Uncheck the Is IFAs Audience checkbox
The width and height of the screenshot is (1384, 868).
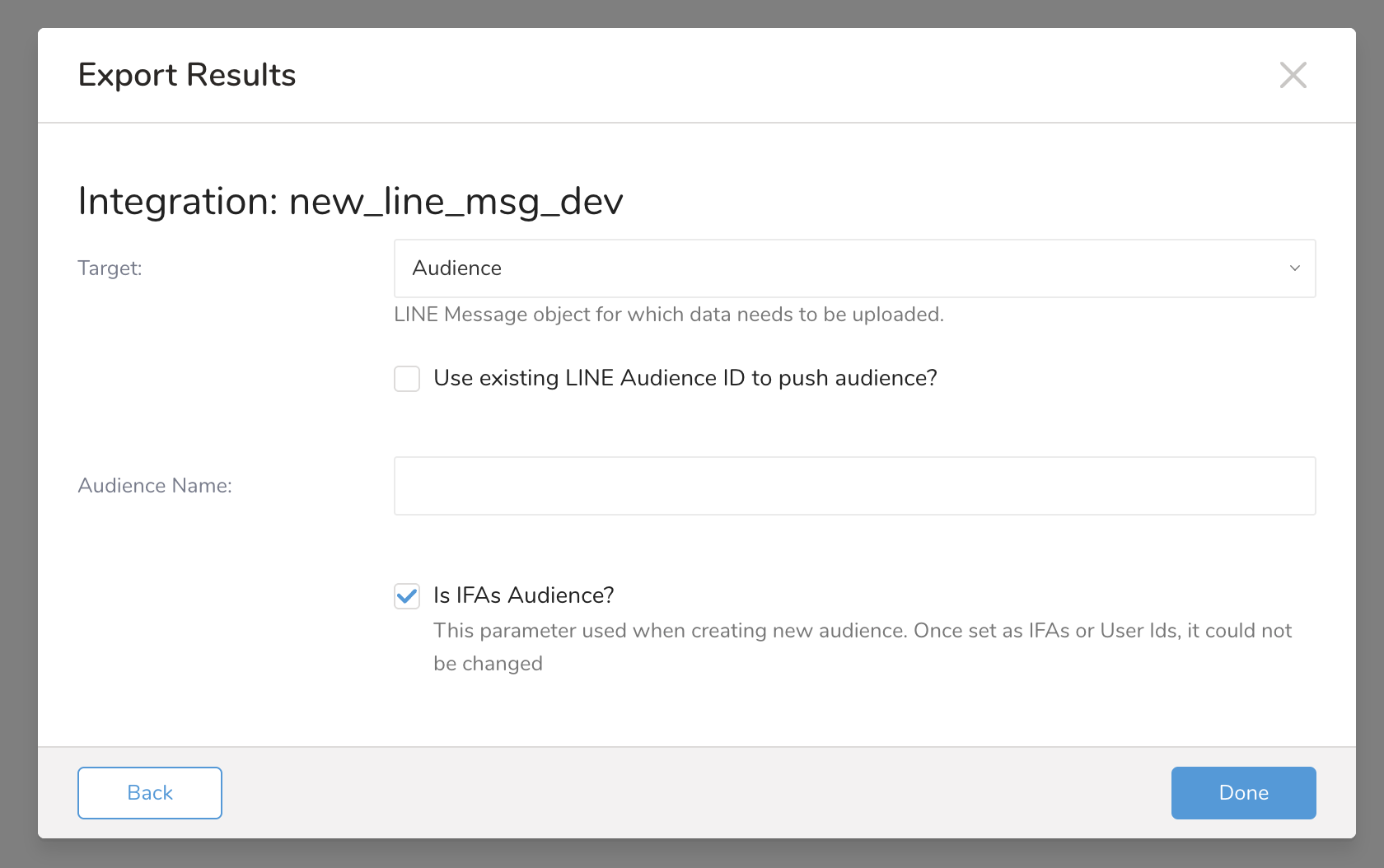pyautogui.click(x=407, y=596)
